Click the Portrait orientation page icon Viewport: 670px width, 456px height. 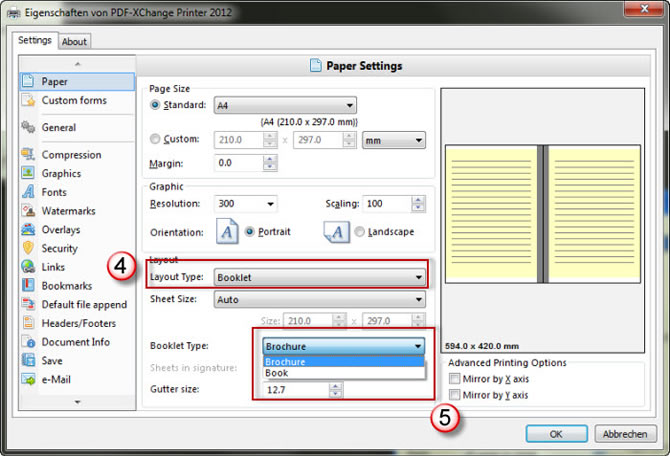[x=227, y=231]
